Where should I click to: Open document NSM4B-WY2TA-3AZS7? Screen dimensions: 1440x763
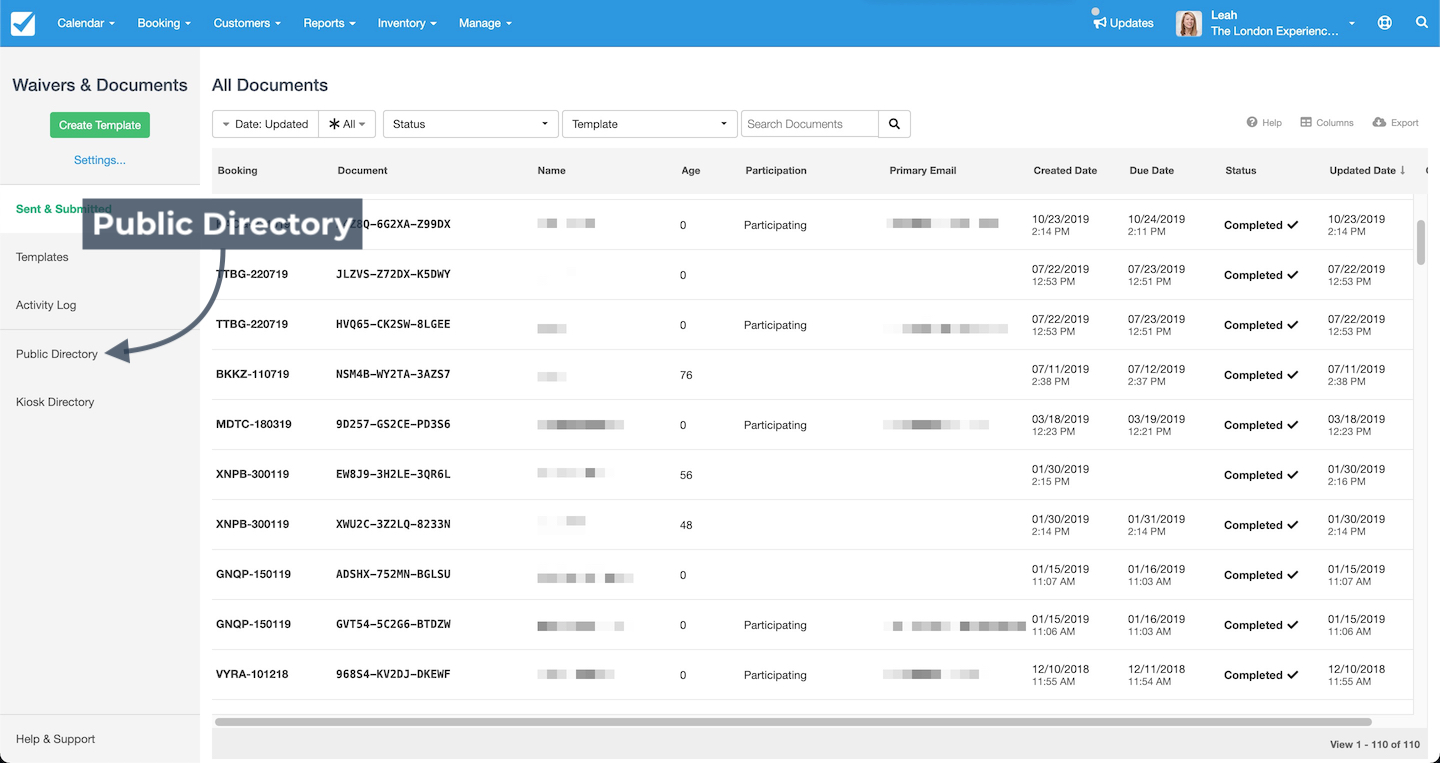point(393,374)
